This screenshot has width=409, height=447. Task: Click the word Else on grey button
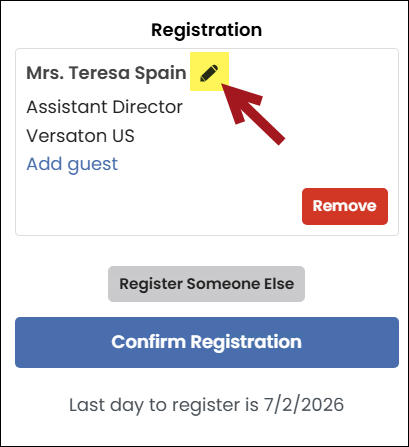(279, 284)
